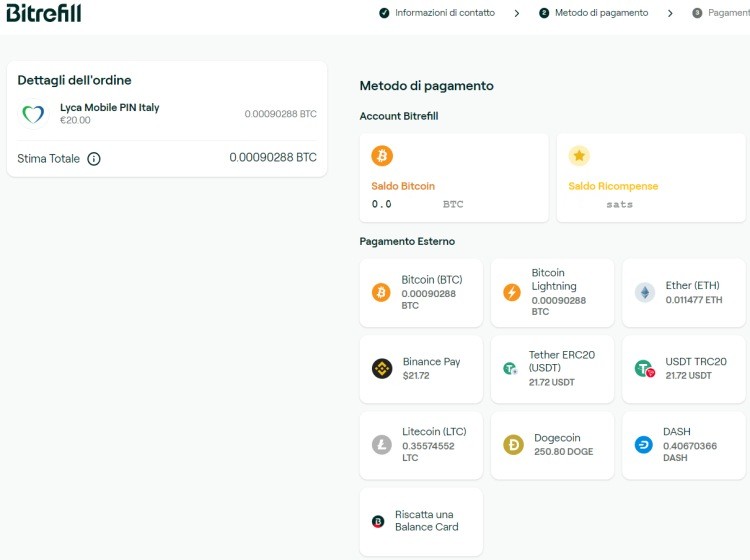Click the €20.00 item price
Screen dimensions: 750x560
(75, 120)
